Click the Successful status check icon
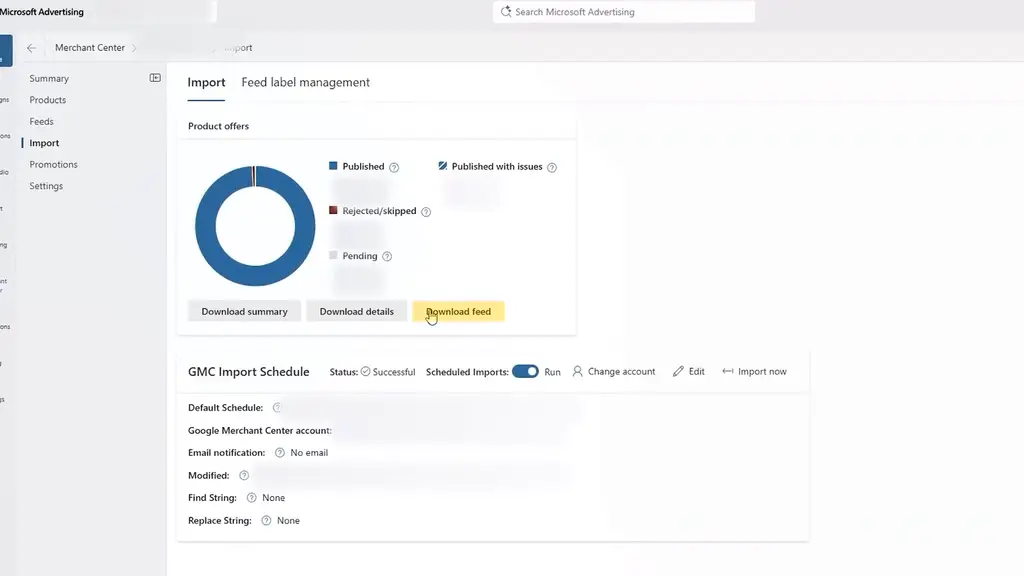Screen dimensions: 1024x576 pos(366,371)
